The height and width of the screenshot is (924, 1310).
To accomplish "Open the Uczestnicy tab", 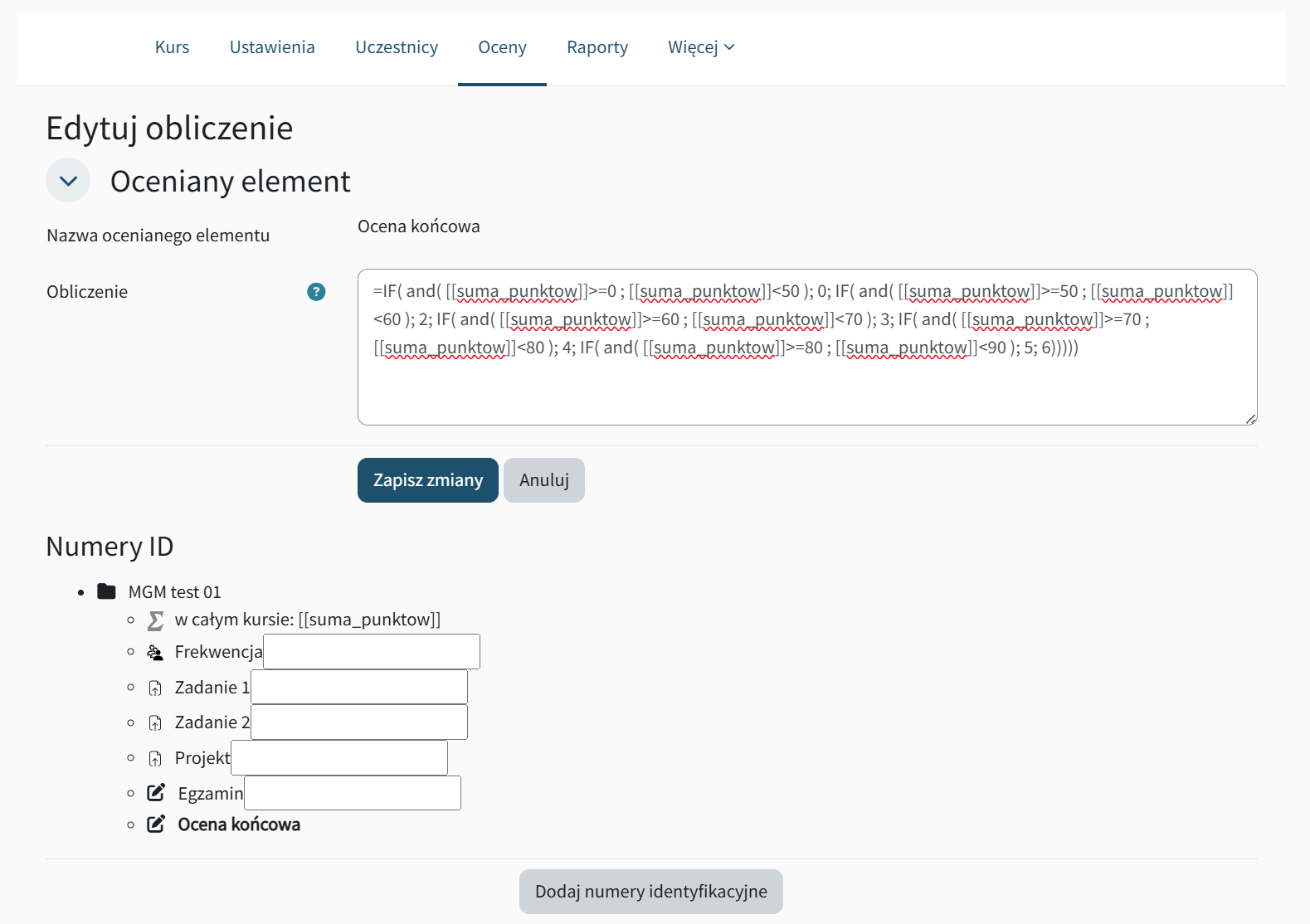I will (x=397, y=47).
